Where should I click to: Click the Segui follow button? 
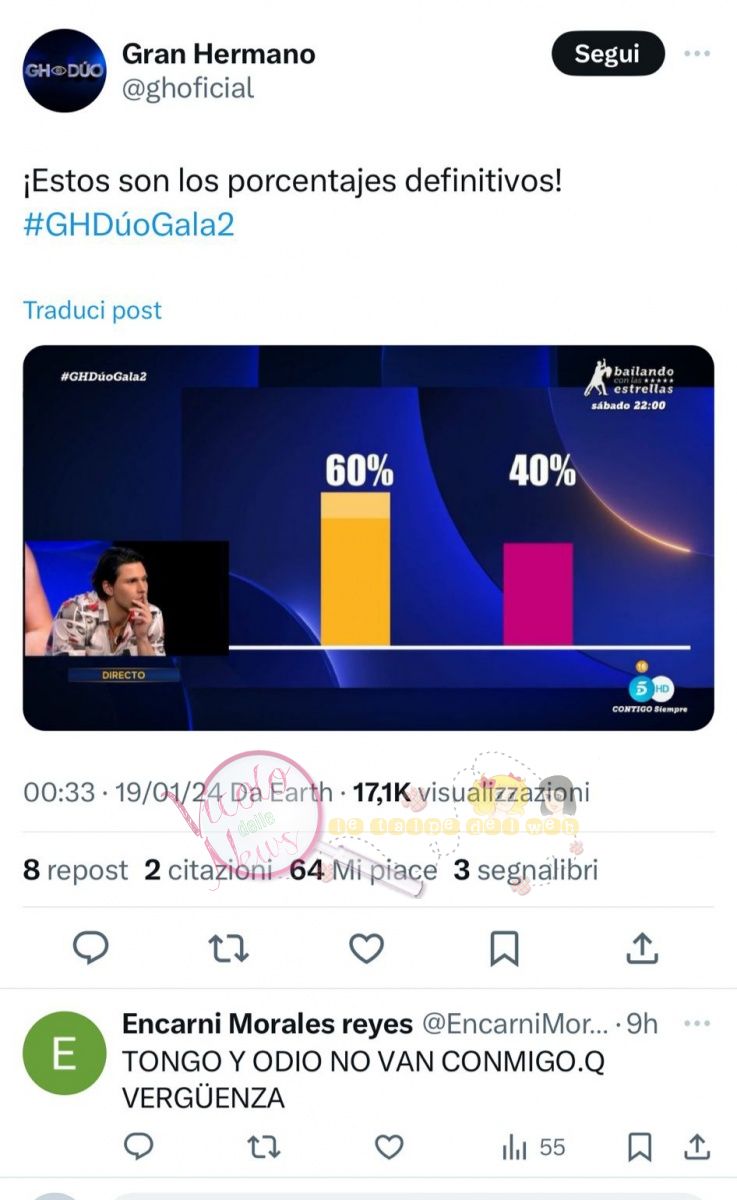pyautogui.click(x=608, y=54)
